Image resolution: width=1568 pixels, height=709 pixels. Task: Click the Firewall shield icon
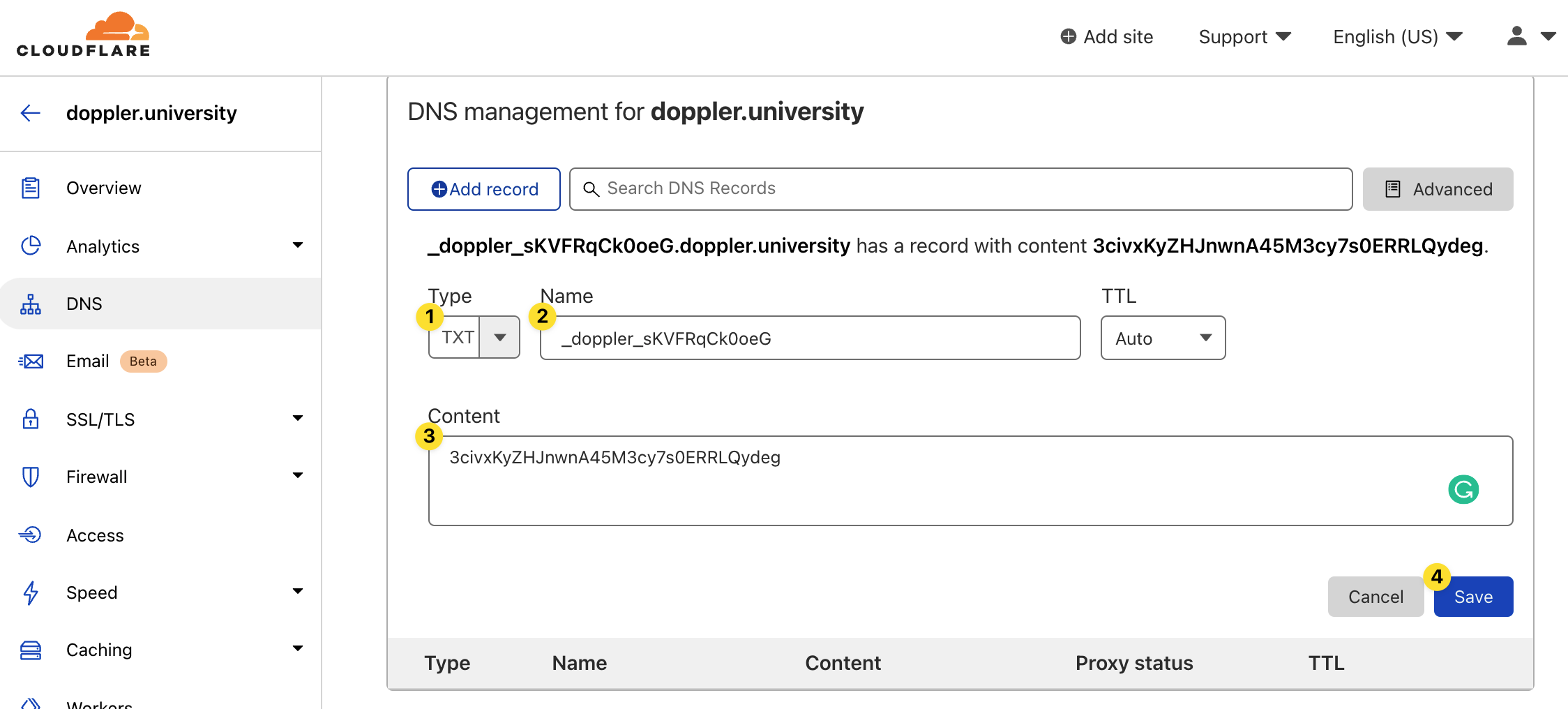tap(31, 477)
